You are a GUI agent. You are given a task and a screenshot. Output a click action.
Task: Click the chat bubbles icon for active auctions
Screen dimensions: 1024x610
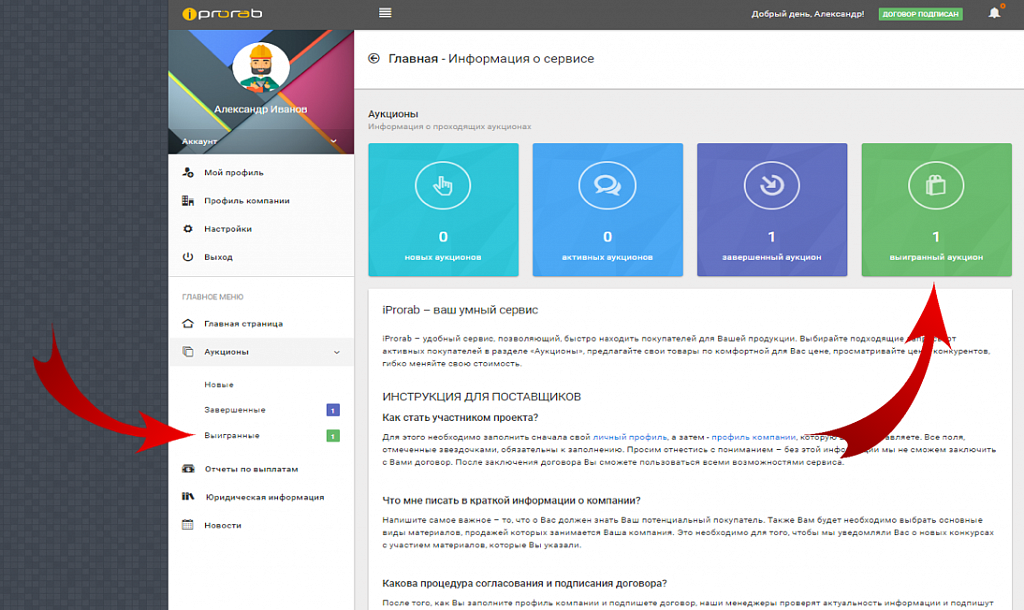[x=607, y=185]
